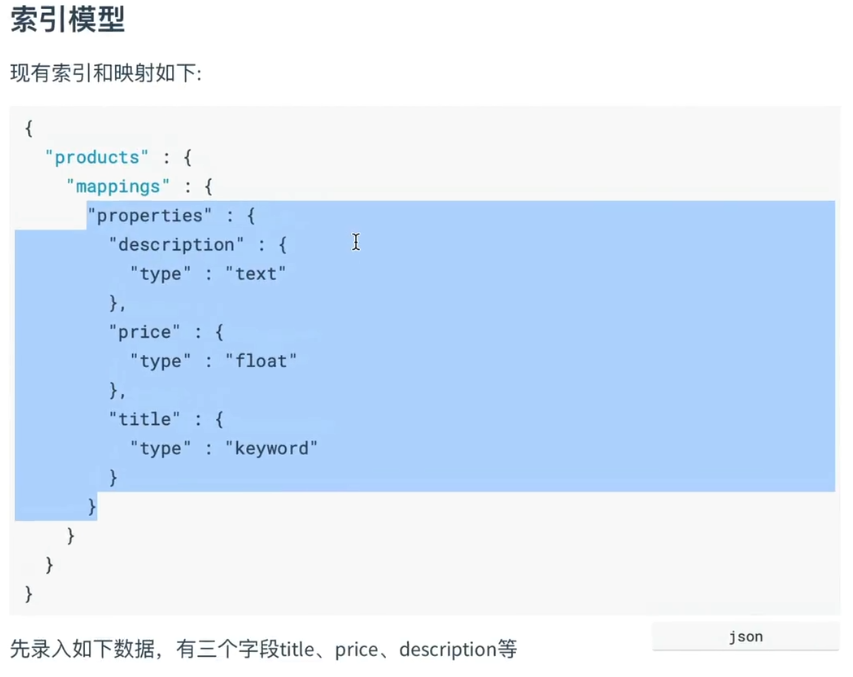853x677 pixels.
Task: Click the "text" type value
Action: pos(256,273)
